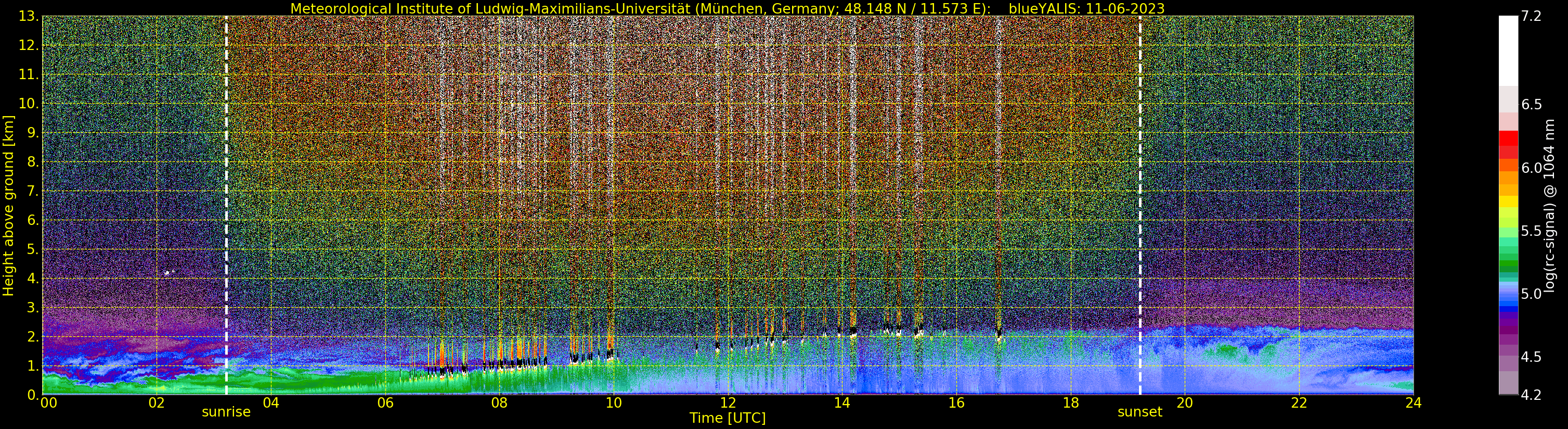Click time axis tick 24
The height and width of the screenshot is (429, 1568).
pos(1414,403)
